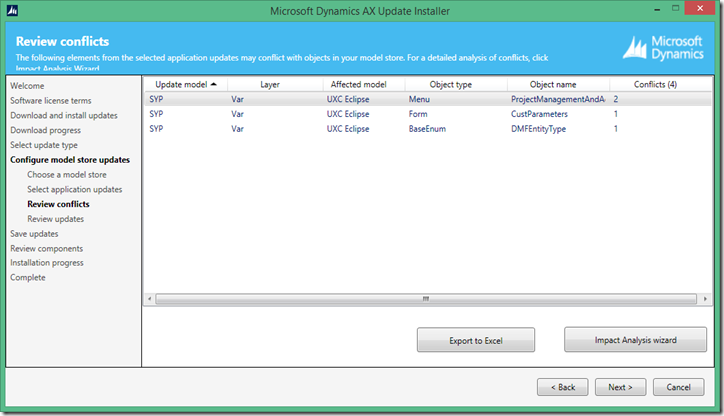Click the Export to Excel button
This screenshot has width=724, height=416.
click(x=476, y=340)
